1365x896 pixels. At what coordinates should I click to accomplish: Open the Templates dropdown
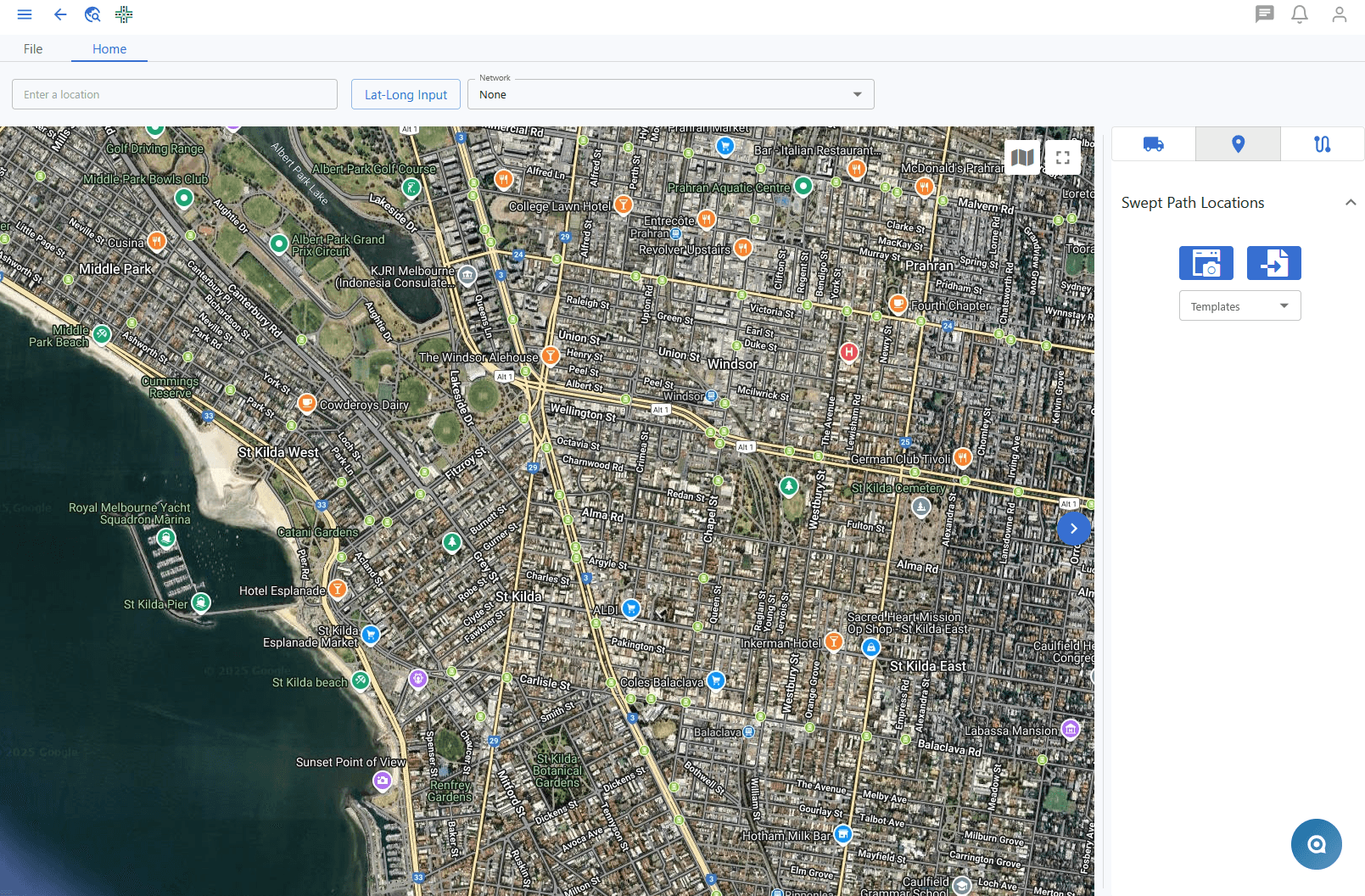[x=1240, y=306]
